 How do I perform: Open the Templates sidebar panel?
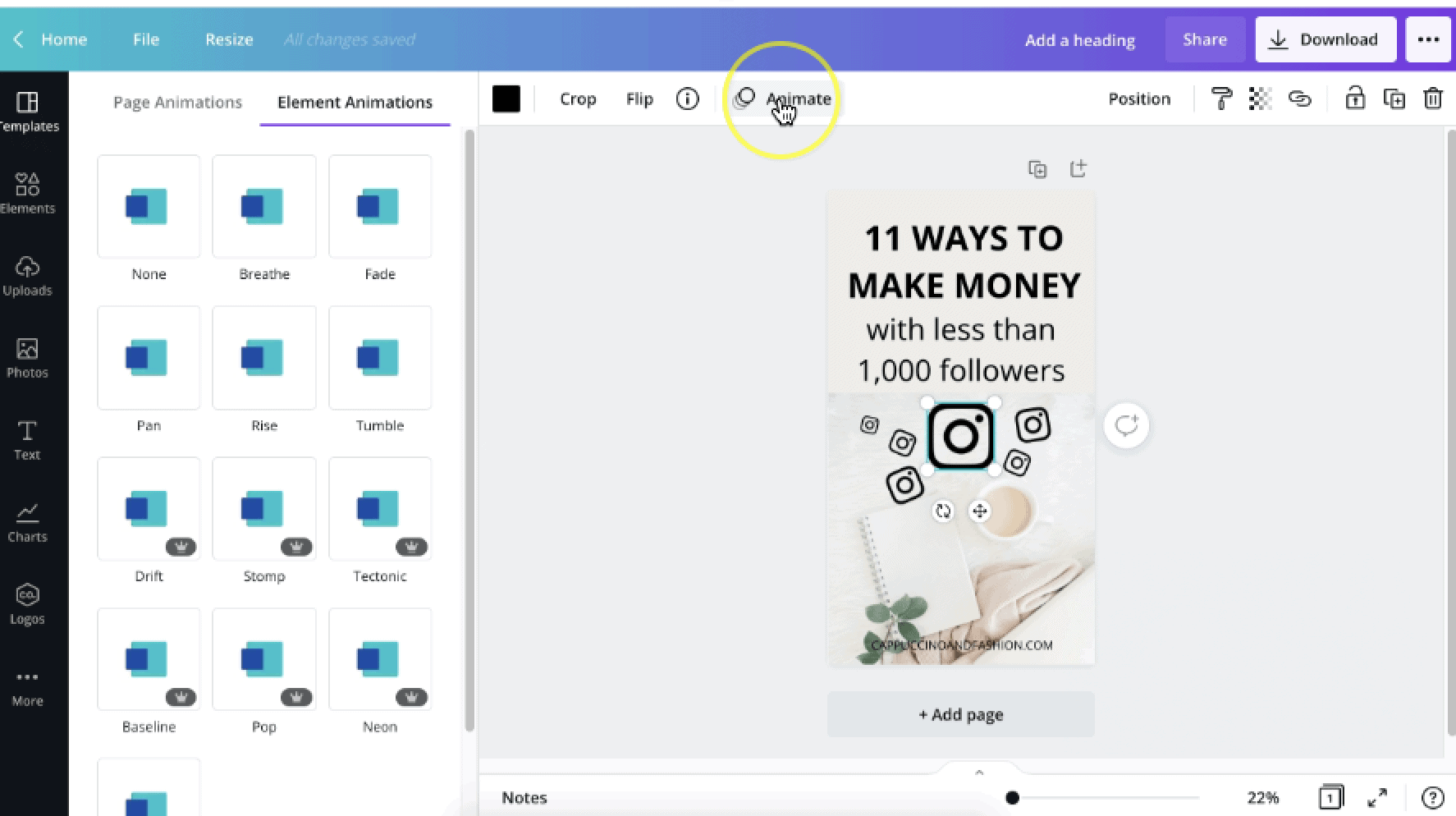click(x=28, y=112)
